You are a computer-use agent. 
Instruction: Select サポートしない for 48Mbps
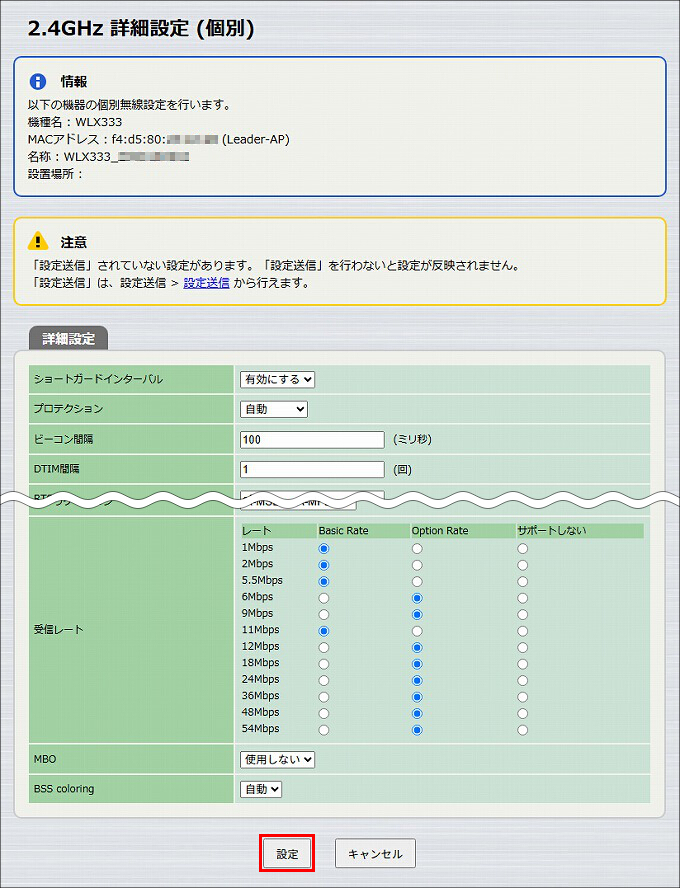click(x=523, y=713)
